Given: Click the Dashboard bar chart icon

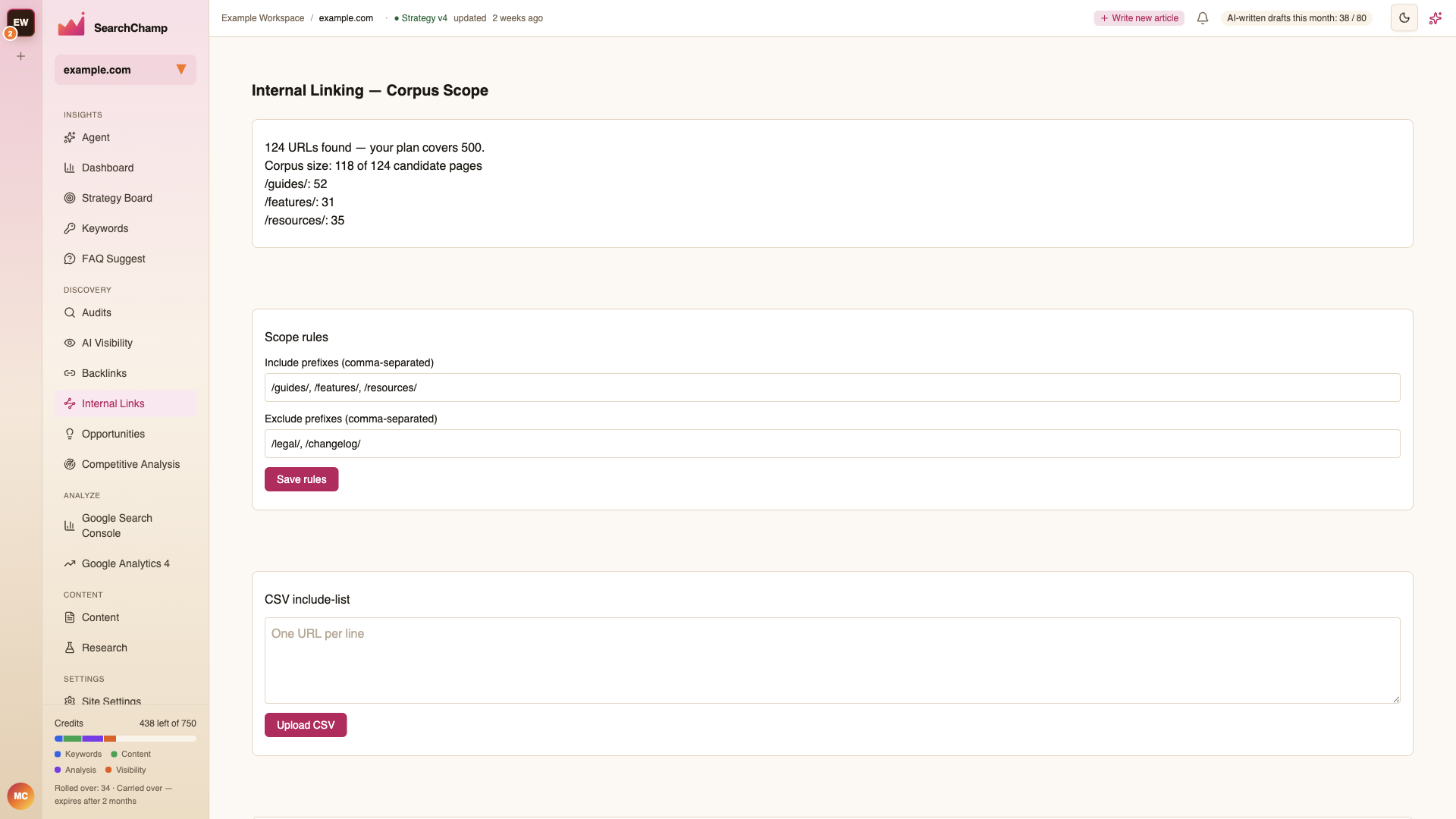Looking at the screenshot, I should [70, 168].
